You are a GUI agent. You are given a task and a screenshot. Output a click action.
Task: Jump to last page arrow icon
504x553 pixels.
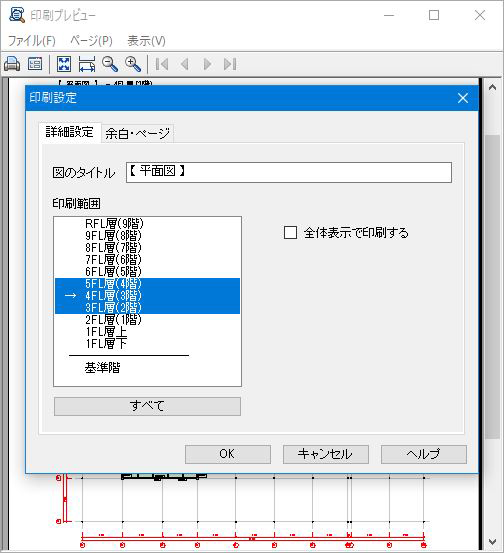click(x=230, y=64)
